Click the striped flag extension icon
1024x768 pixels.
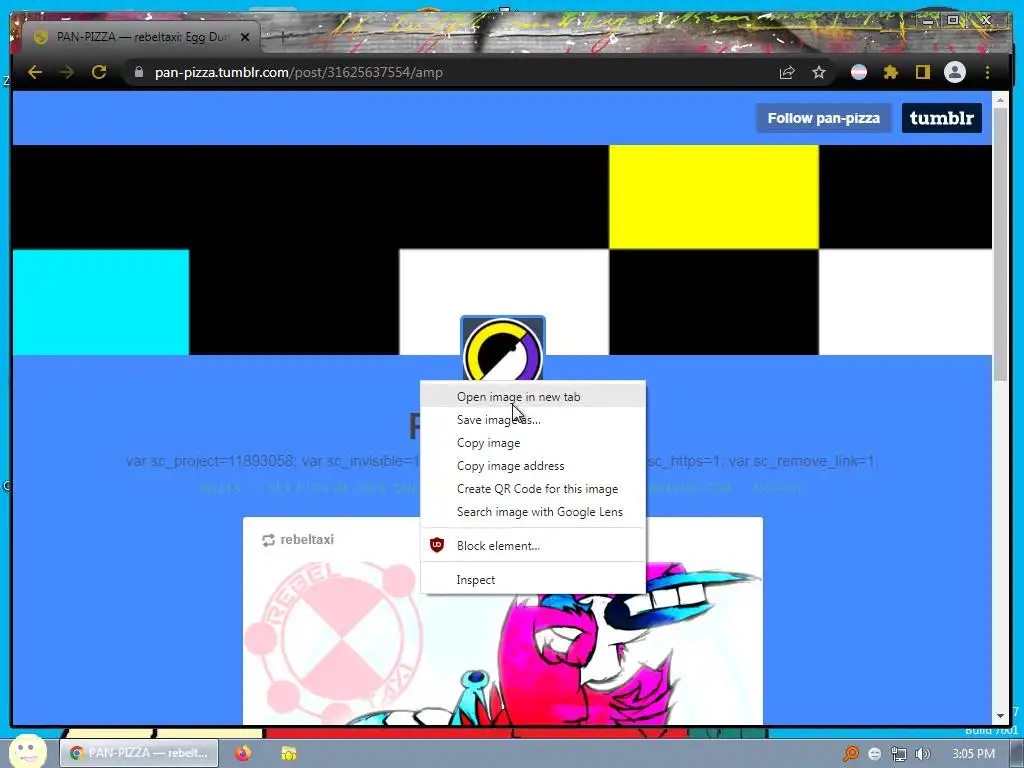tap(859, 72)
